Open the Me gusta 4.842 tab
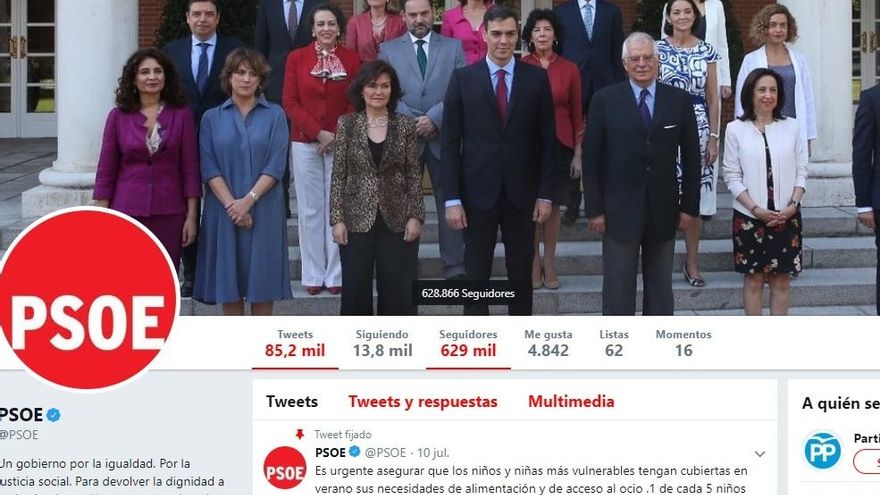 tap(548, 343)
